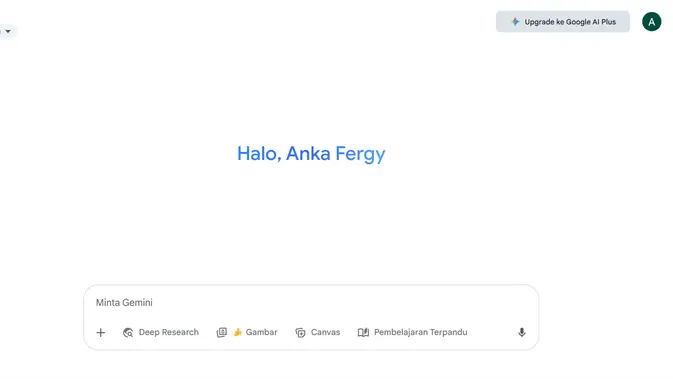Click the Deep Research magnifier icon
This screenshot has height=379, width=673.
coord(128,332)
